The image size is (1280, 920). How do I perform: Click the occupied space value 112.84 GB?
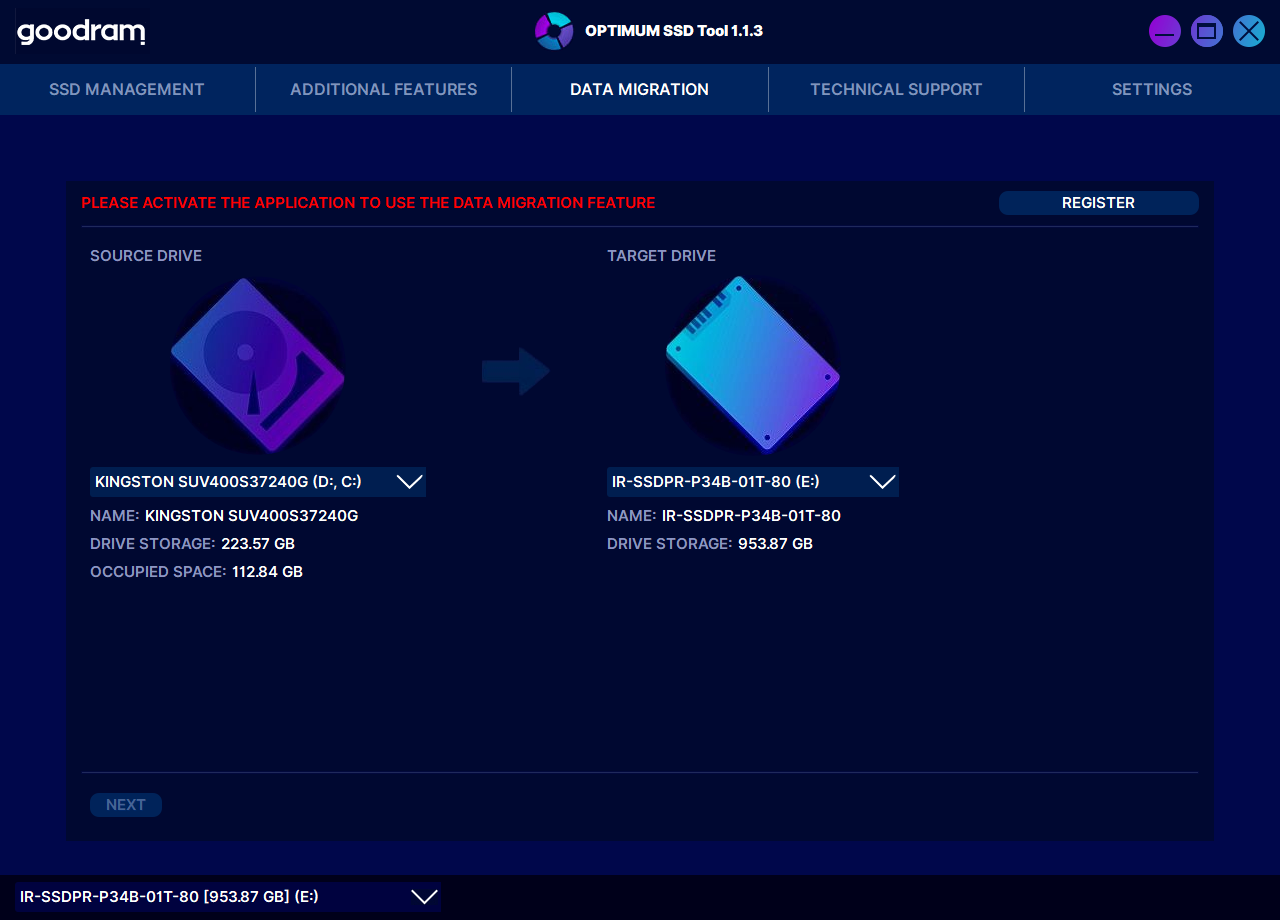tap(266, 572)
